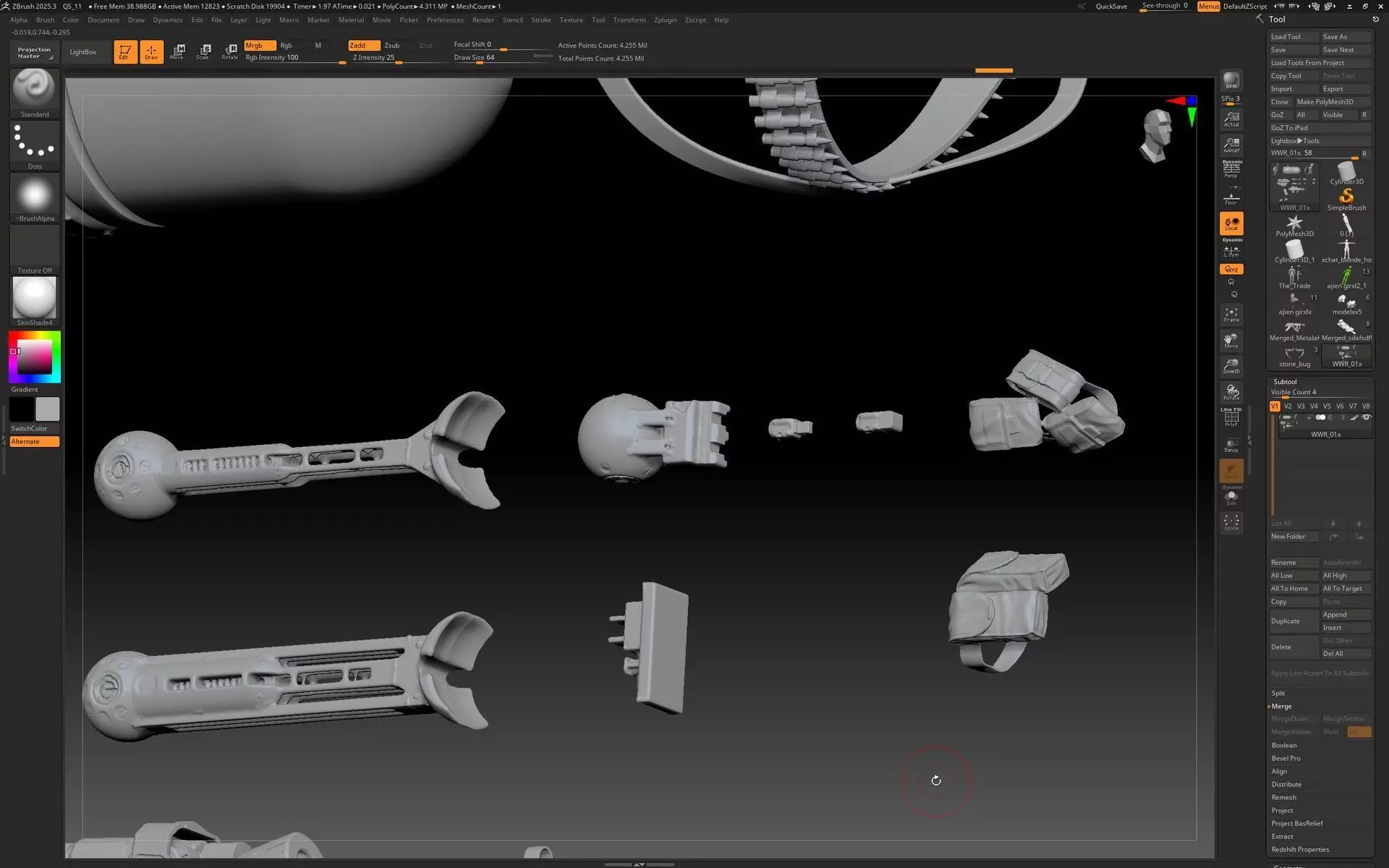Activate Edit mode button
This screenshot has width=1389, height=868.
(124, 51)
